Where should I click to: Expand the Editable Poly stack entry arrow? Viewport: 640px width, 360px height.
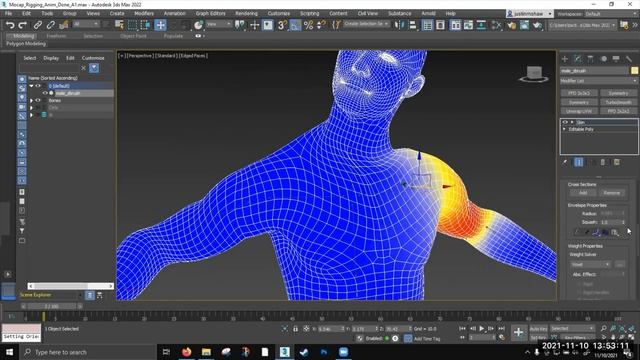[564, 129]
